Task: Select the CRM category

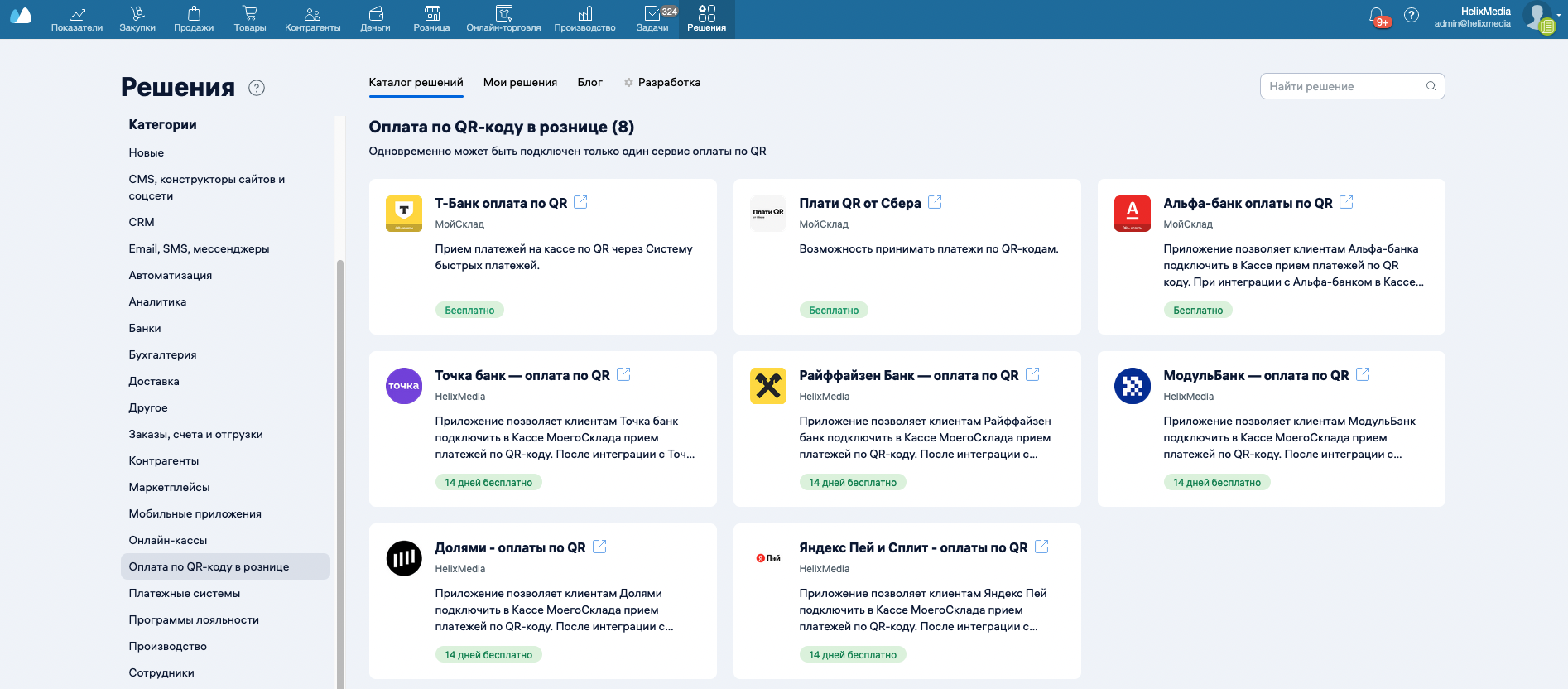Action: (142, 223)
